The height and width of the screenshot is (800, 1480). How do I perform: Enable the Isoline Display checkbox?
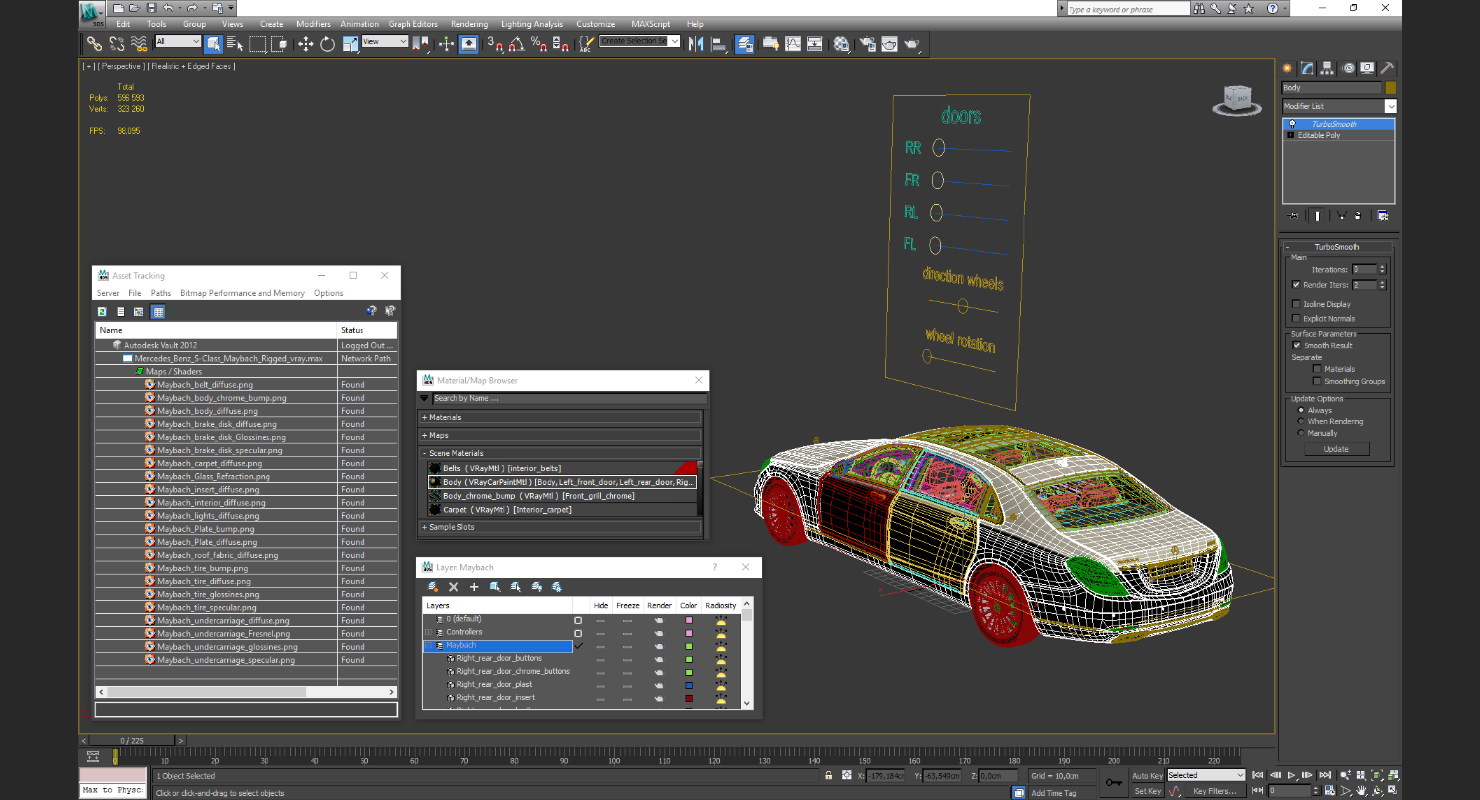click(x=1296, y=304)
